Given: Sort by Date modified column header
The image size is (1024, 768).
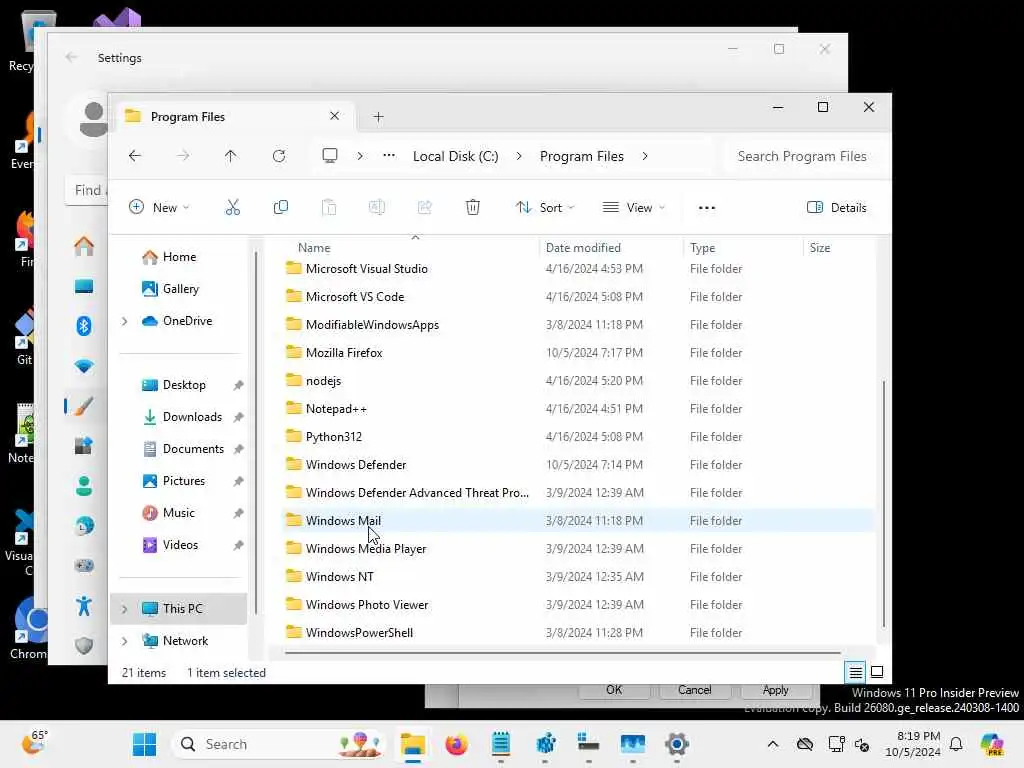Looking at the screenshot, I should coord(583,248).
